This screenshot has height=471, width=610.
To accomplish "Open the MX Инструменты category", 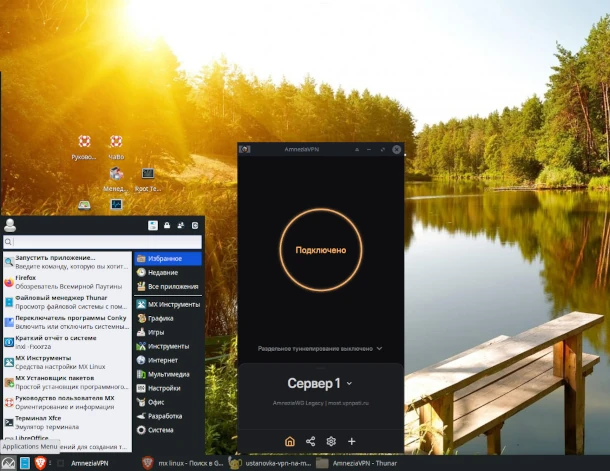I will click(x=168, y=305).
